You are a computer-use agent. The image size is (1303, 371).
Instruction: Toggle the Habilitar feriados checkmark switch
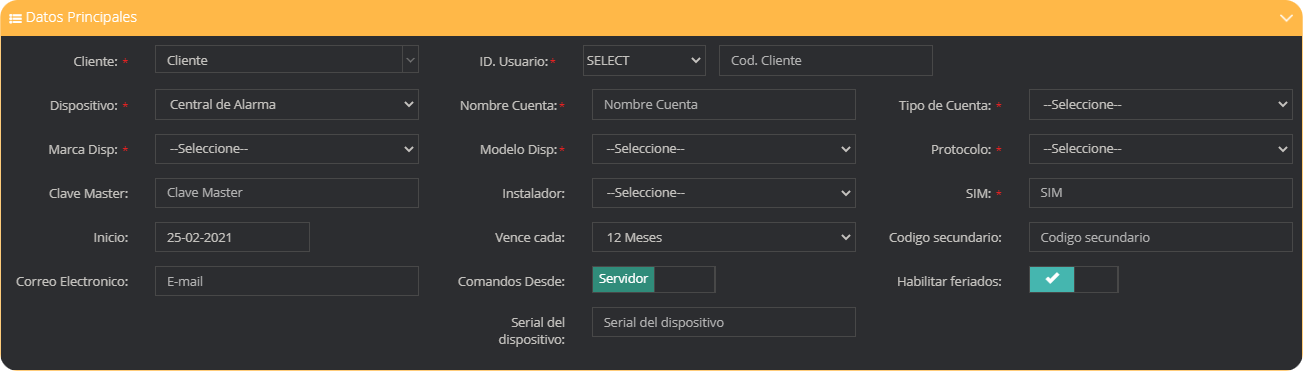[1073, 279]
